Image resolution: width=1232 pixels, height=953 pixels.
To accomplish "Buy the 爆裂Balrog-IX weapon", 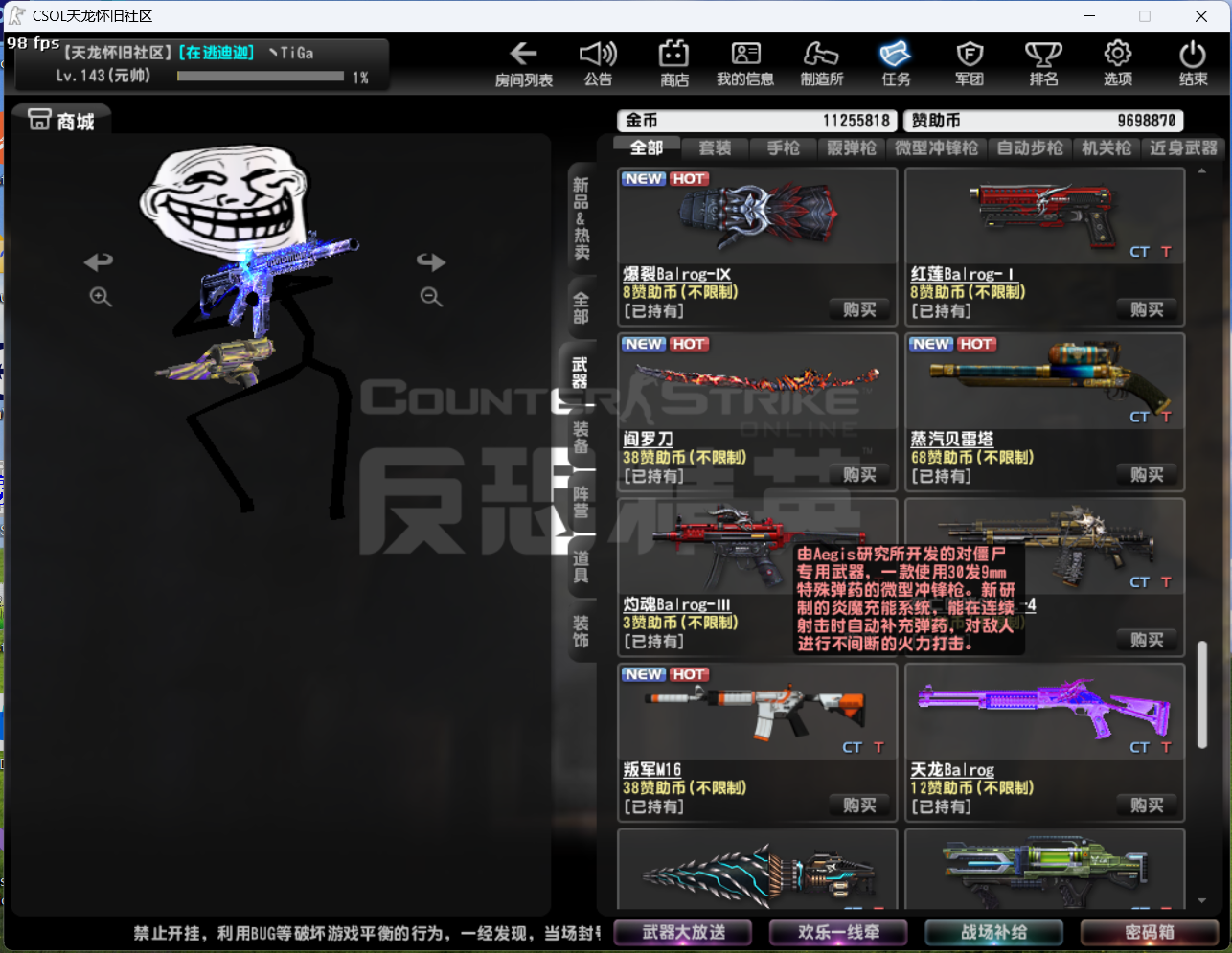I will [x=859, y=309].
